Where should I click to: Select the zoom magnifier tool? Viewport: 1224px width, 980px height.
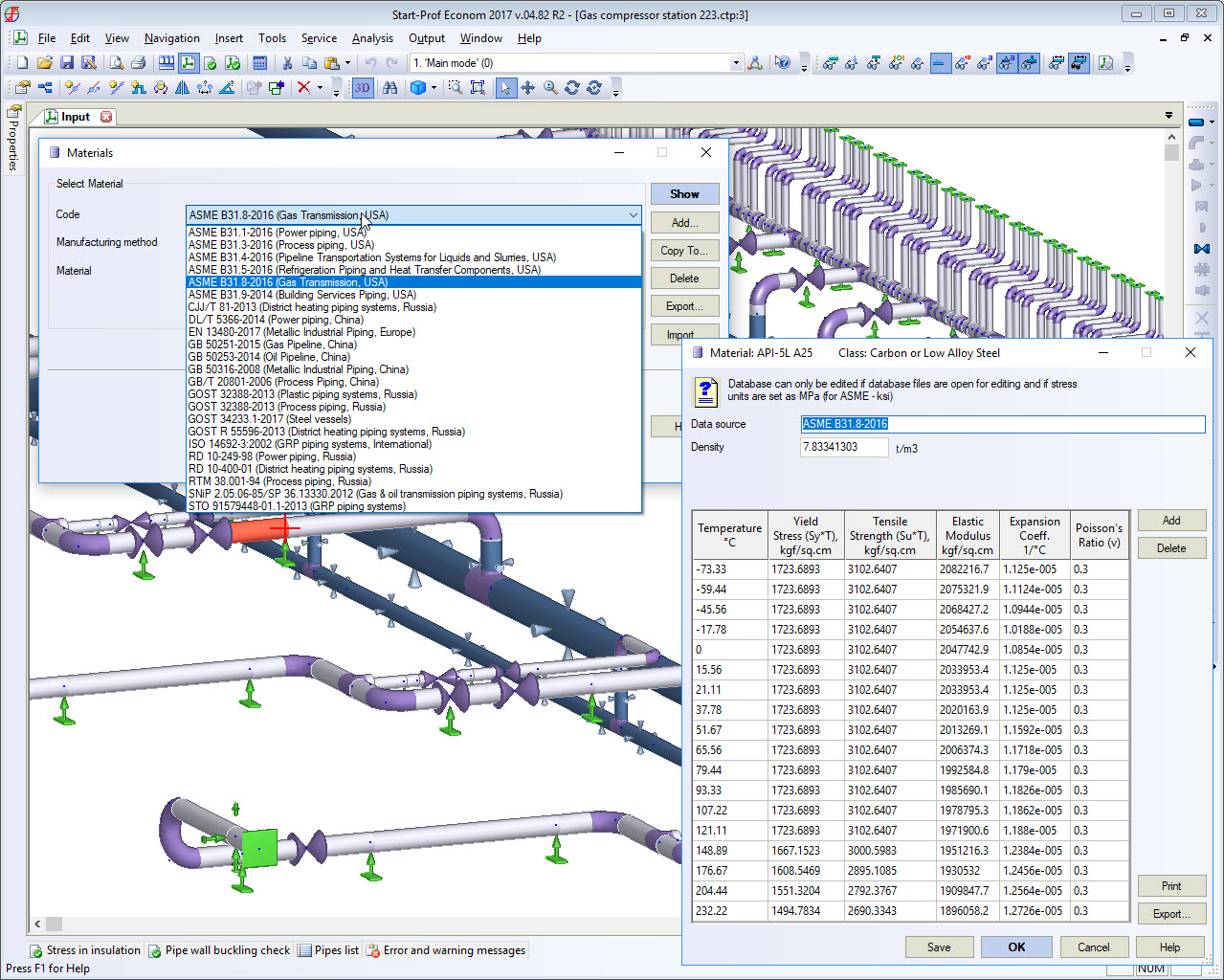click(550, 88)
